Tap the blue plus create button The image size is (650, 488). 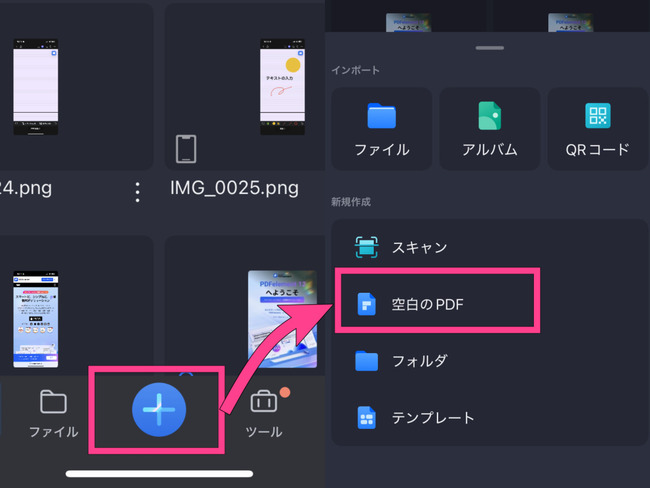coord(159,410)
